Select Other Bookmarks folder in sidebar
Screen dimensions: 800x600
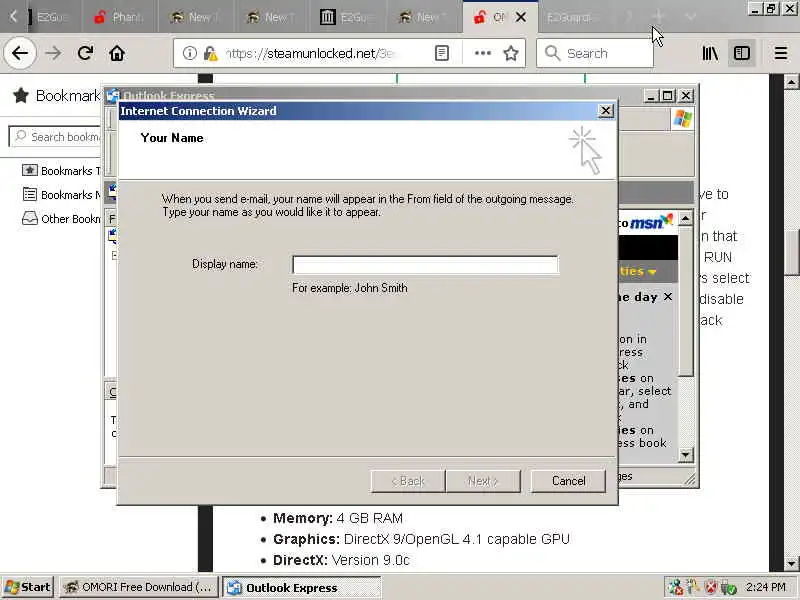click(x=61, y=219)
